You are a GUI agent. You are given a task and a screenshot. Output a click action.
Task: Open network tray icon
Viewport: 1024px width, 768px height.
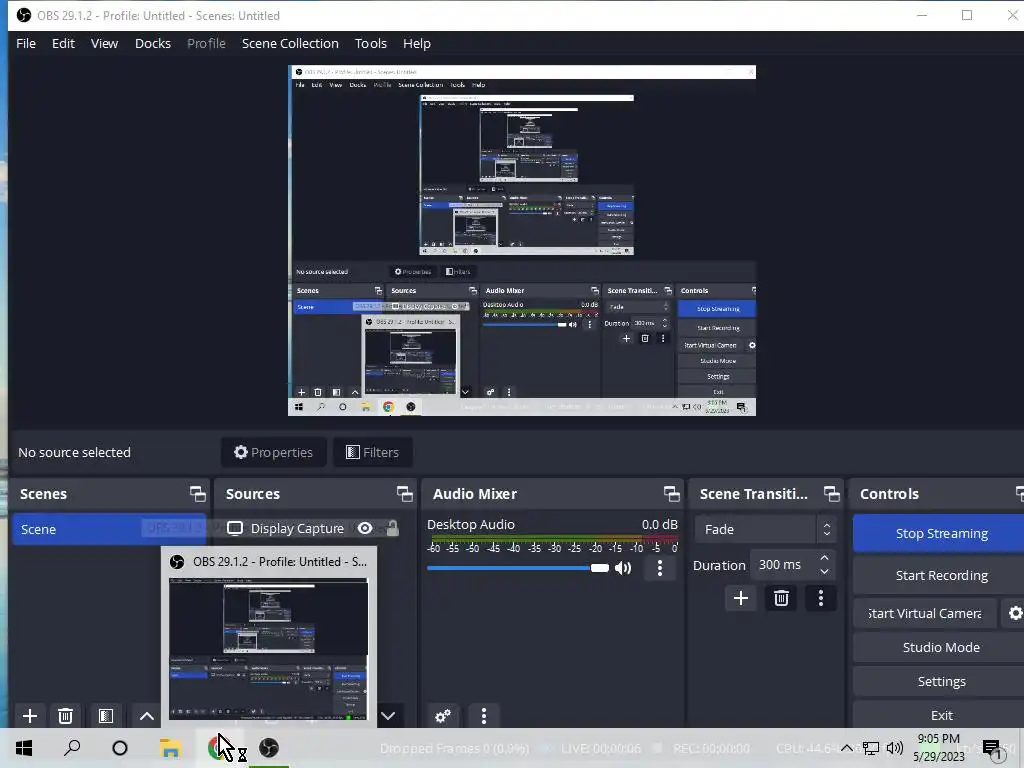tap(871, 748)
